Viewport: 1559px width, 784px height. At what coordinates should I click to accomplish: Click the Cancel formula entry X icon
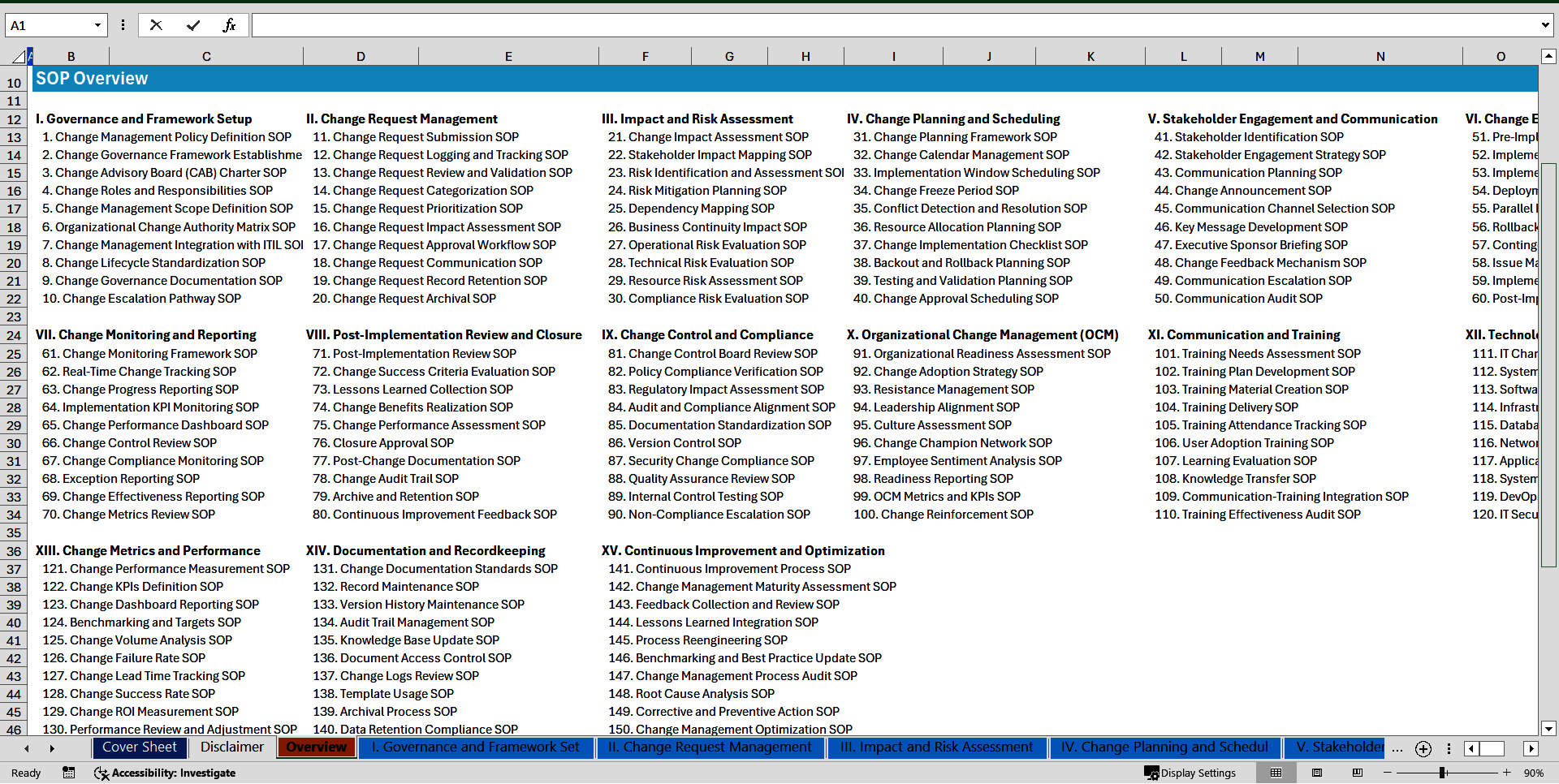pyautogui.click(x=156, y=25)
